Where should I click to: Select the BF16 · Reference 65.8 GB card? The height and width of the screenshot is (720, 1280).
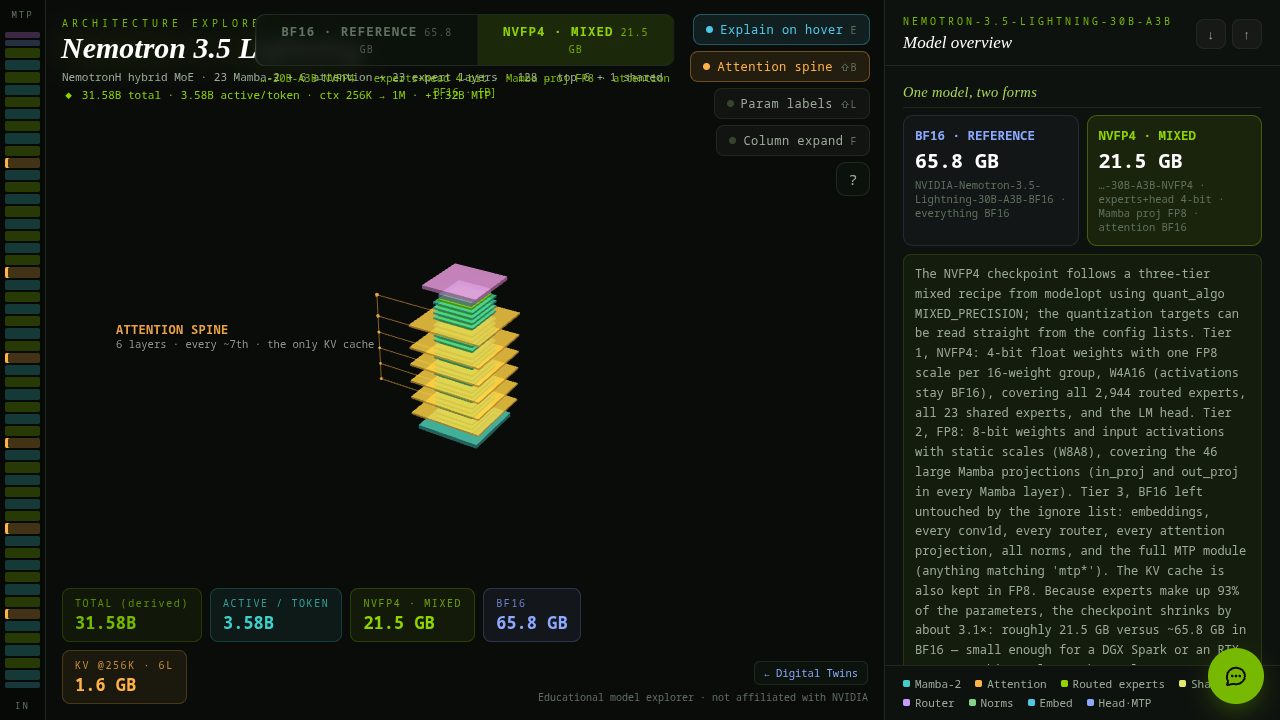coord(991,181)
